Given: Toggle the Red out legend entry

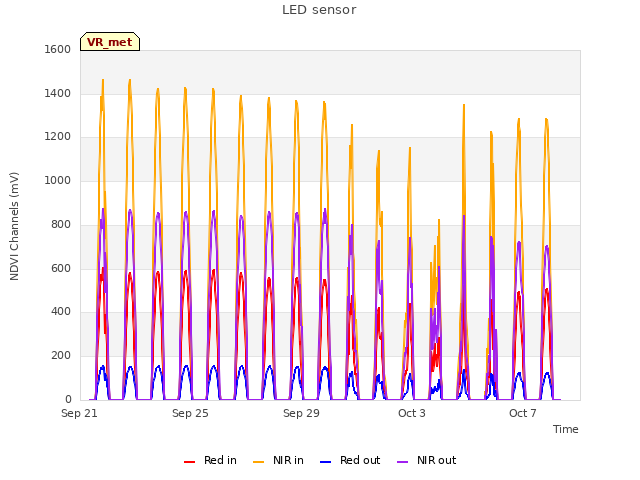Looking at the screenshot, I should [350, 460].
